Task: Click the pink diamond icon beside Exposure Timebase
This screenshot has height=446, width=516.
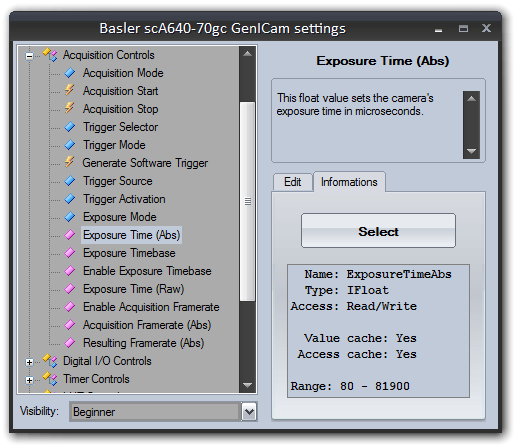Action: [70, 253]
